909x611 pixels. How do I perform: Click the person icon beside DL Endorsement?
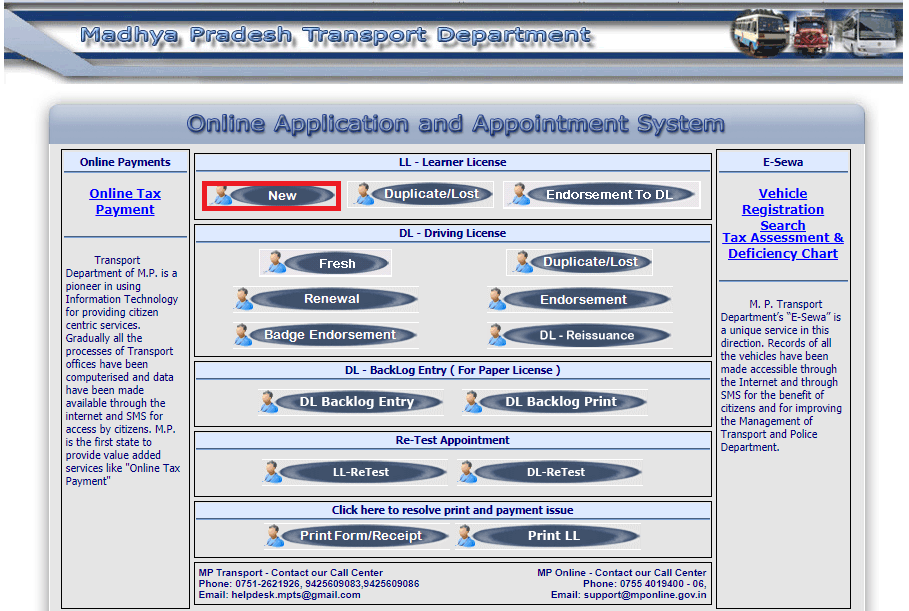coord(497,299)
